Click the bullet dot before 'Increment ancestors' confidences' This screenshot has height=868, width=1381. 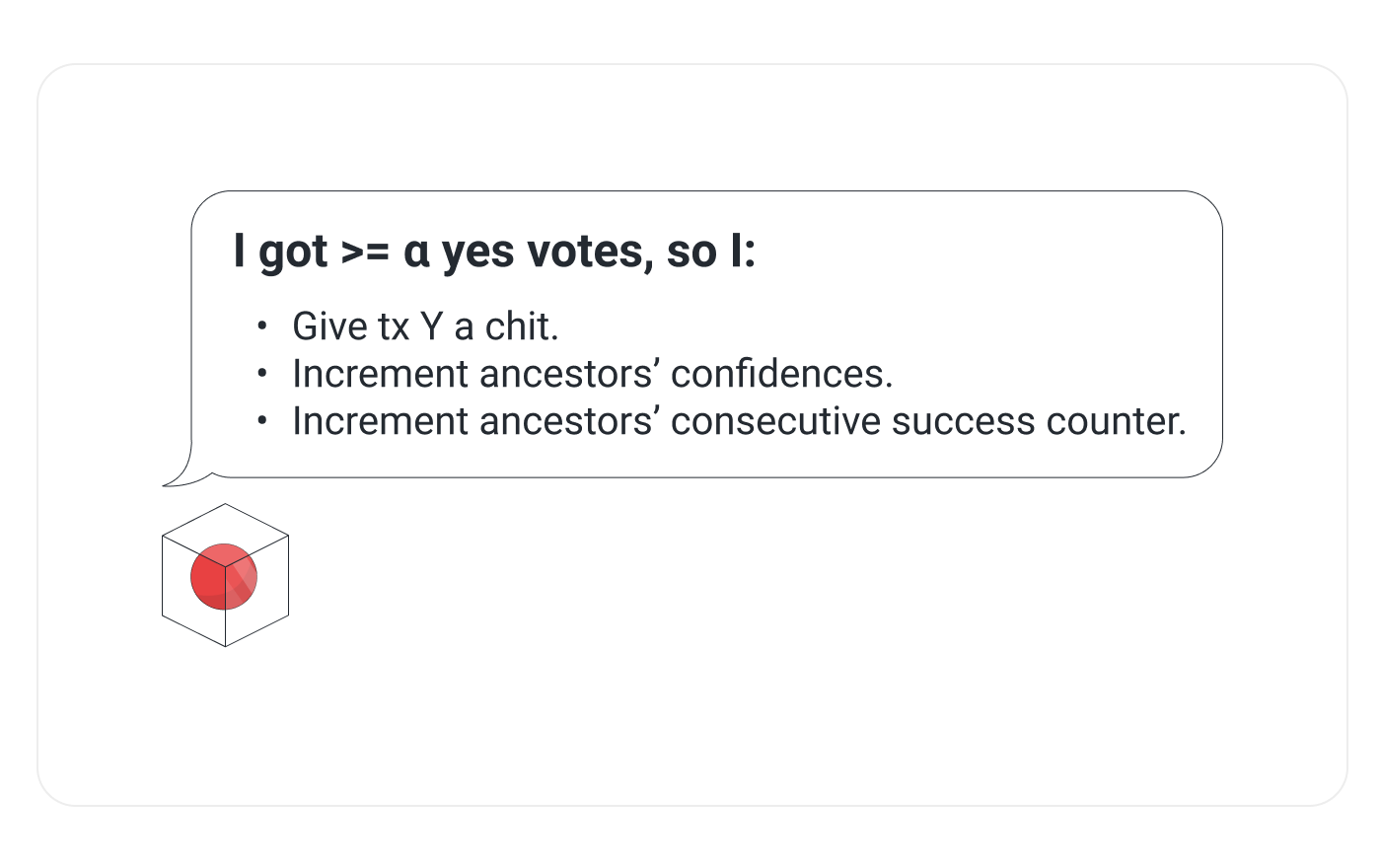click(261, 373)
